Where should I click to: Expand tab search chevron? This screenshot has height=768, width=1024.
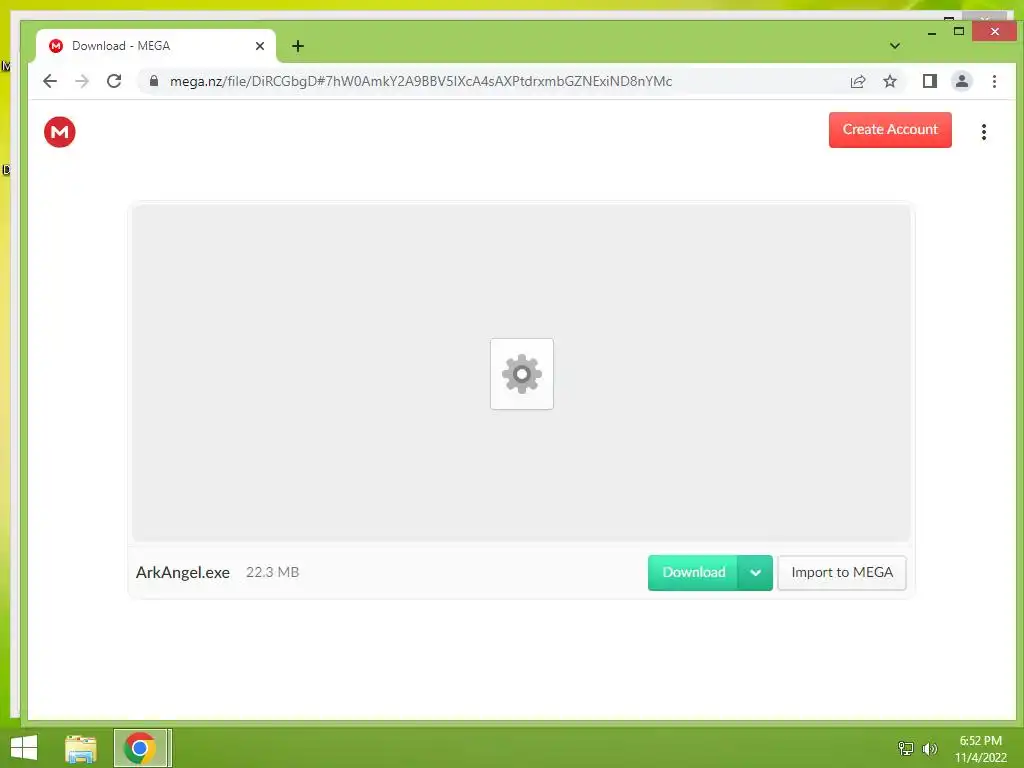tap(895, 46)
